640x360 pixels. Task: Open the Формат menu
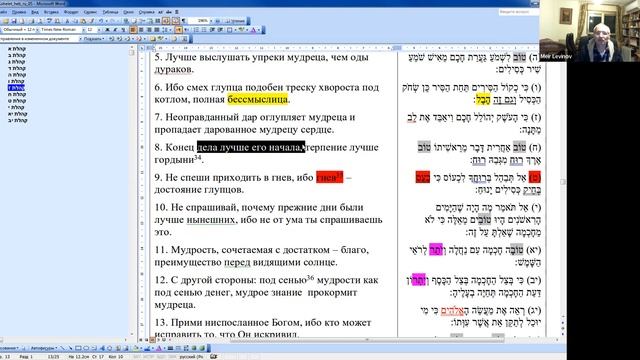point(71,12)
